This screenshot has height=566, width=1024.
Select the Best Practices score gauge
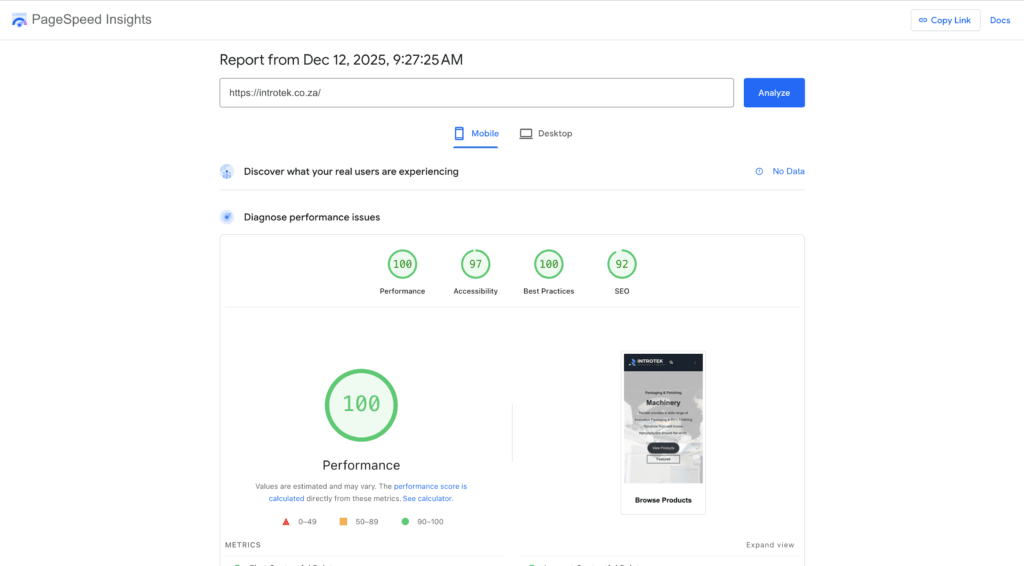[549, 264]
